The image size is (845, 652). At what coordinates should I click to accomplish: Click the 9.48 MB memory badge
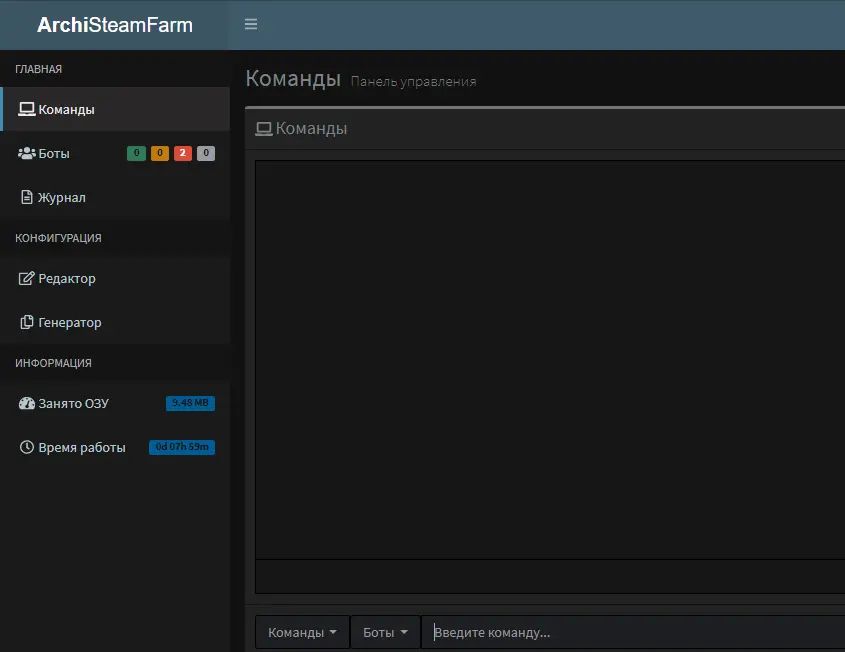(x=190, y=403)
